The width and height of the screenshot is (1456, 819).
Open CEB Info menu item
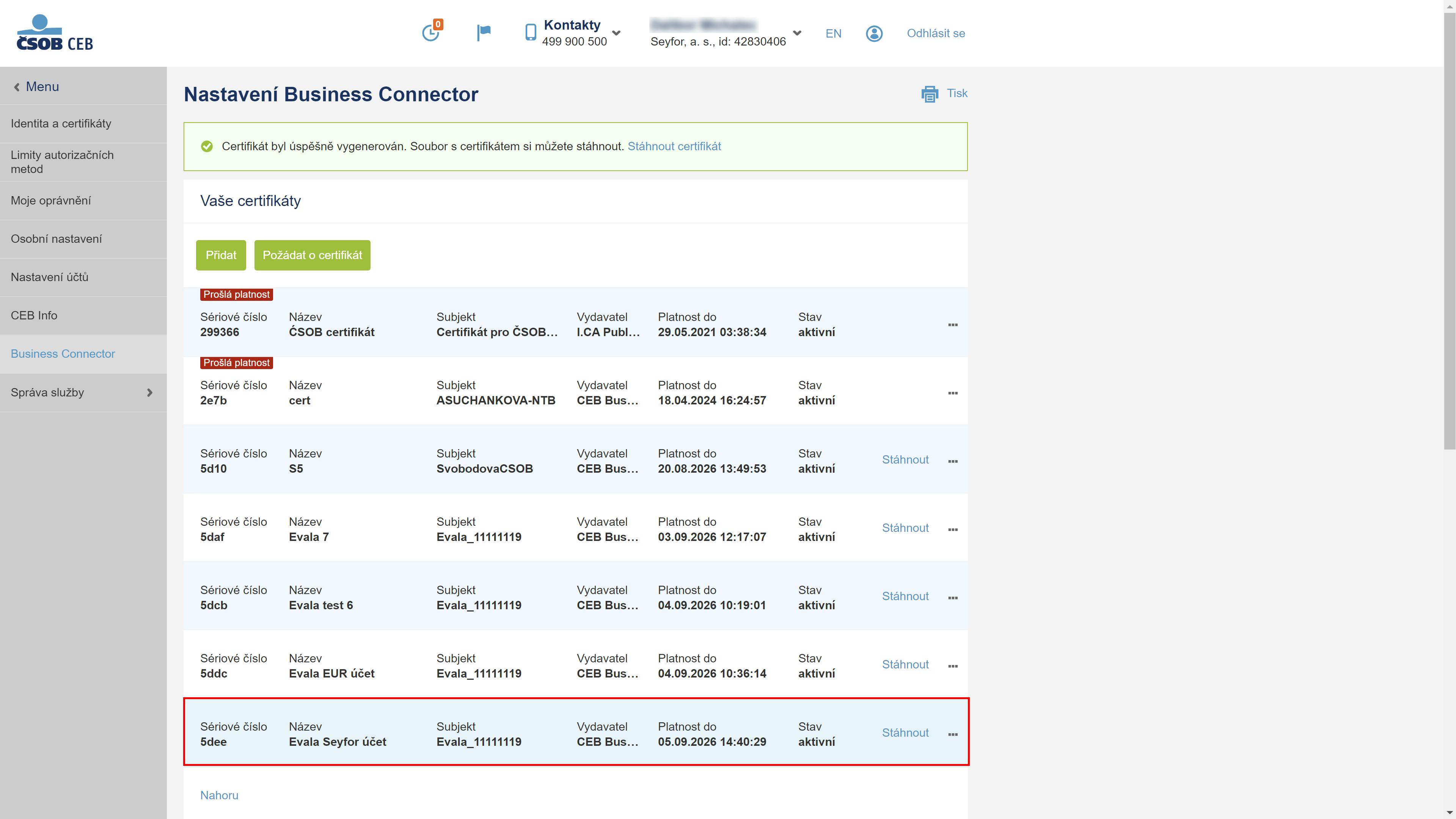[84, 316]
